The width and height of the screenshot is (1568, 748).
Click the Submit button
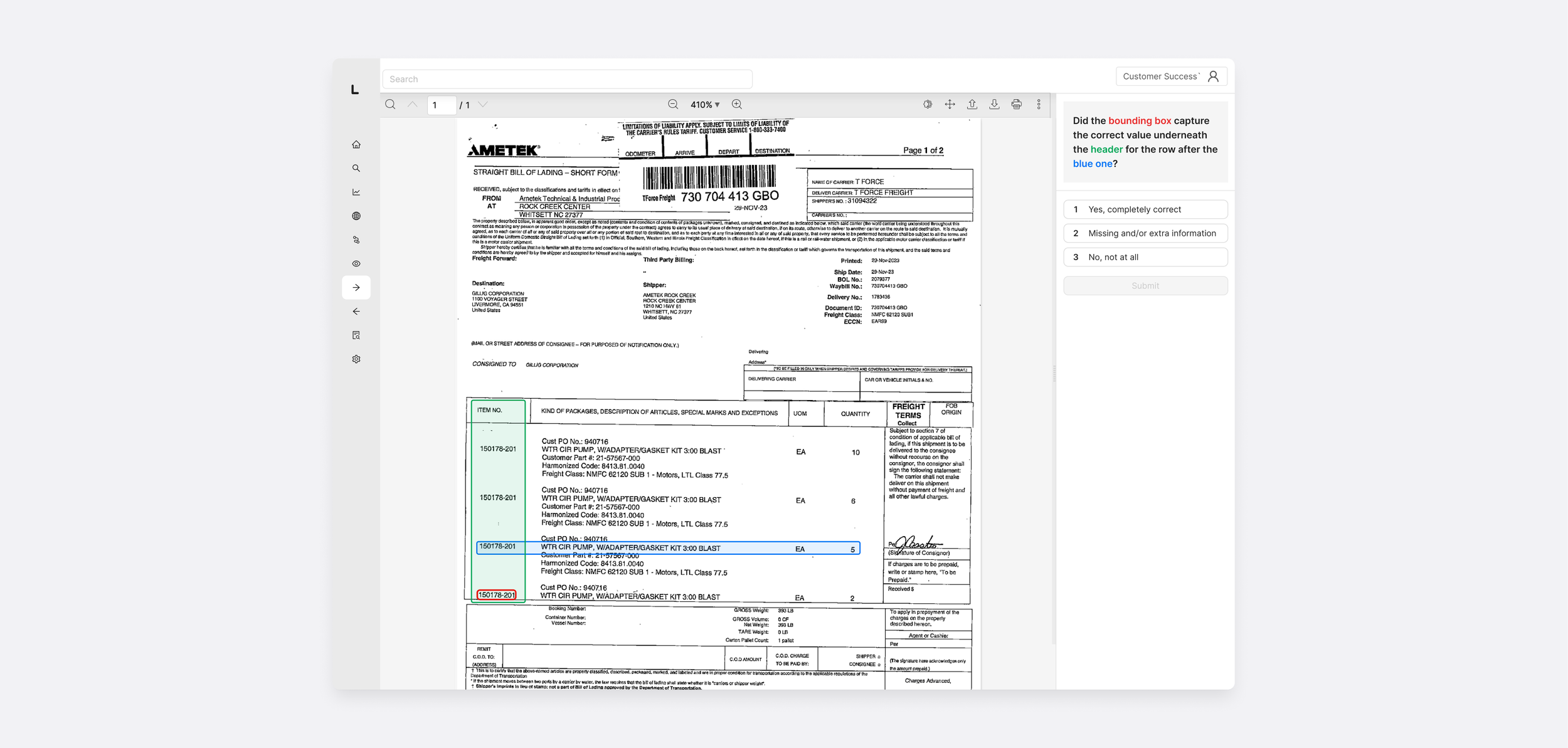coord(1145,286)
